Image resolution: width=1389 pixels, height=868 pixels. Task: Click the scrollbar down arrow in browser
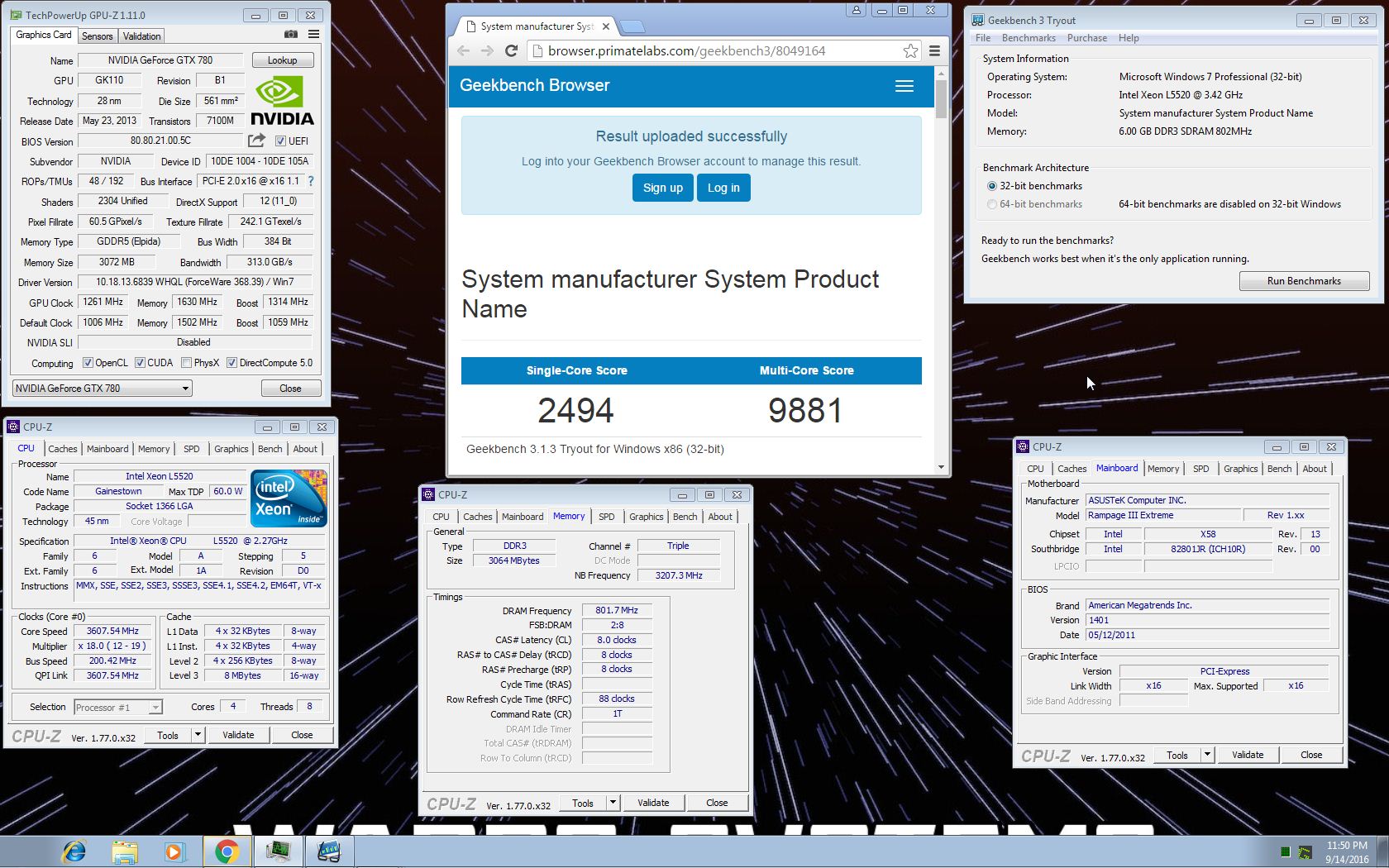point(941,467)
